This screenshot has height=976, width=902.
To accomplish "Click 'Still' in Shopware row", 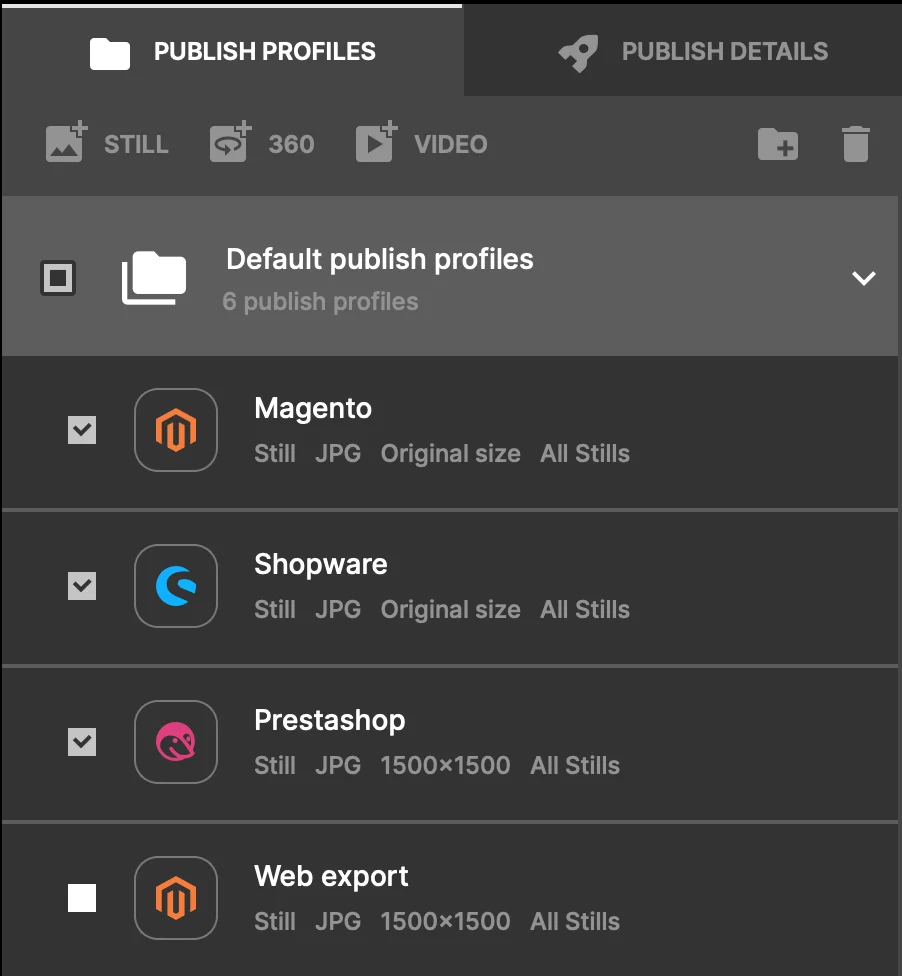I will tap(275, 609).
